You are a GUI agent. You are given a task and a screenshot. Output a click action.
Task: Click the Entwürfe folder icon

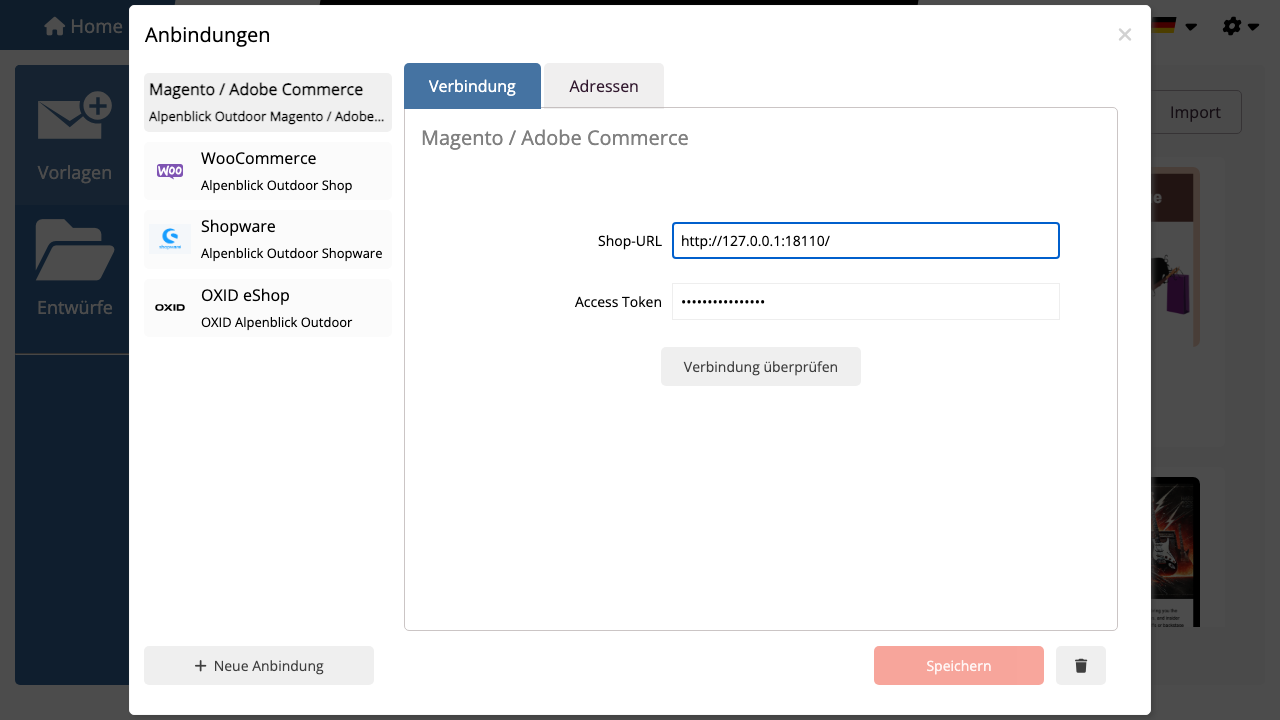(74, 250)
